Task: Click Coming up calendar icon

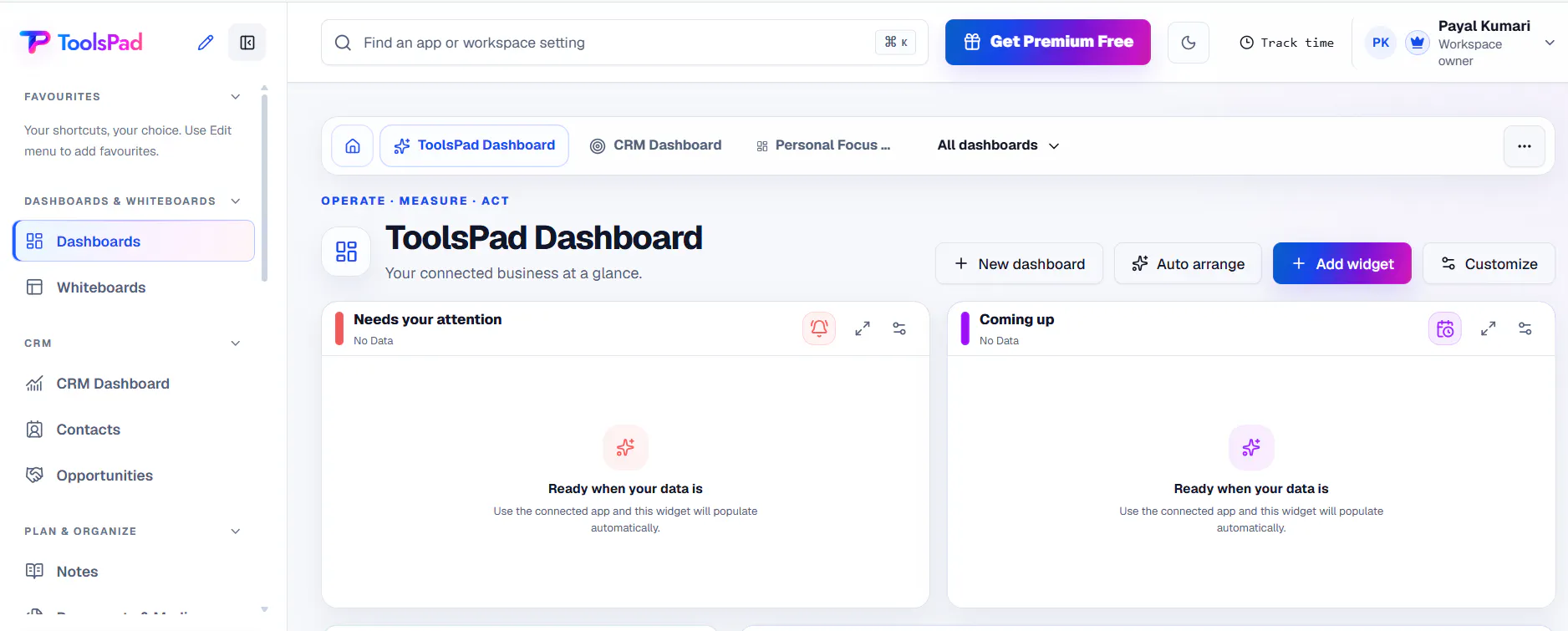Action: (x=1445, y=328)
